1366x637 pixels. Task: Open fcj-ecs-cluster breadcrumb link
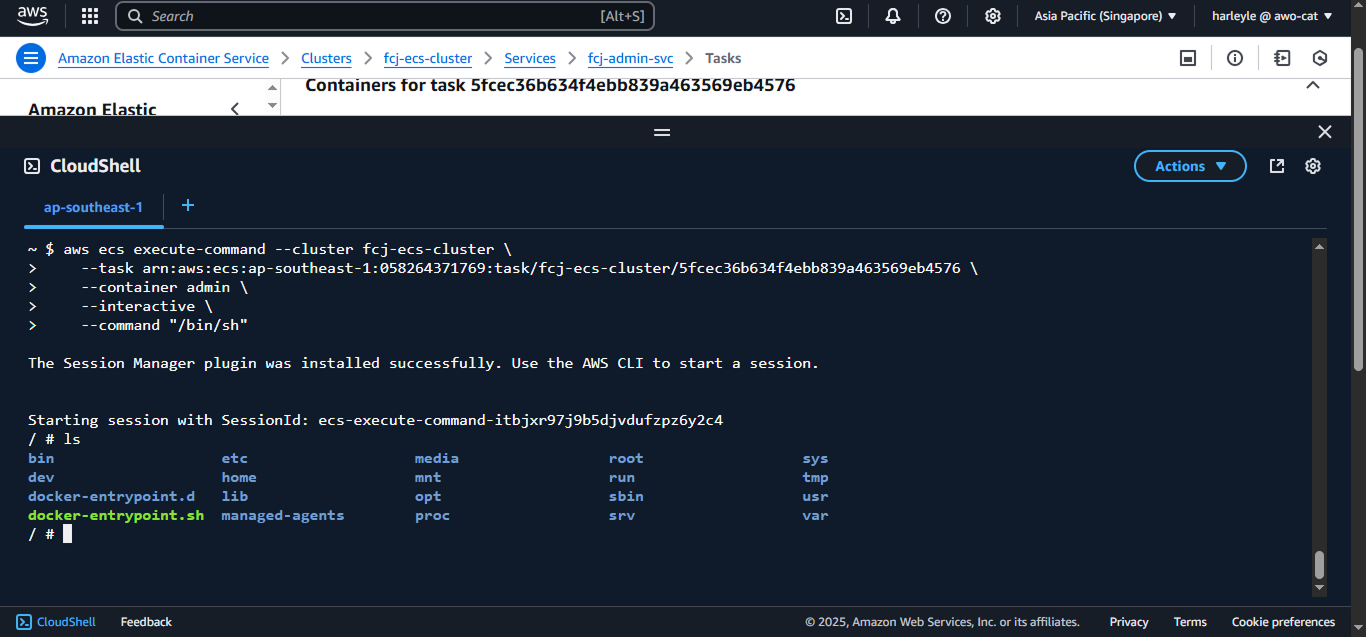pos(428,58)
